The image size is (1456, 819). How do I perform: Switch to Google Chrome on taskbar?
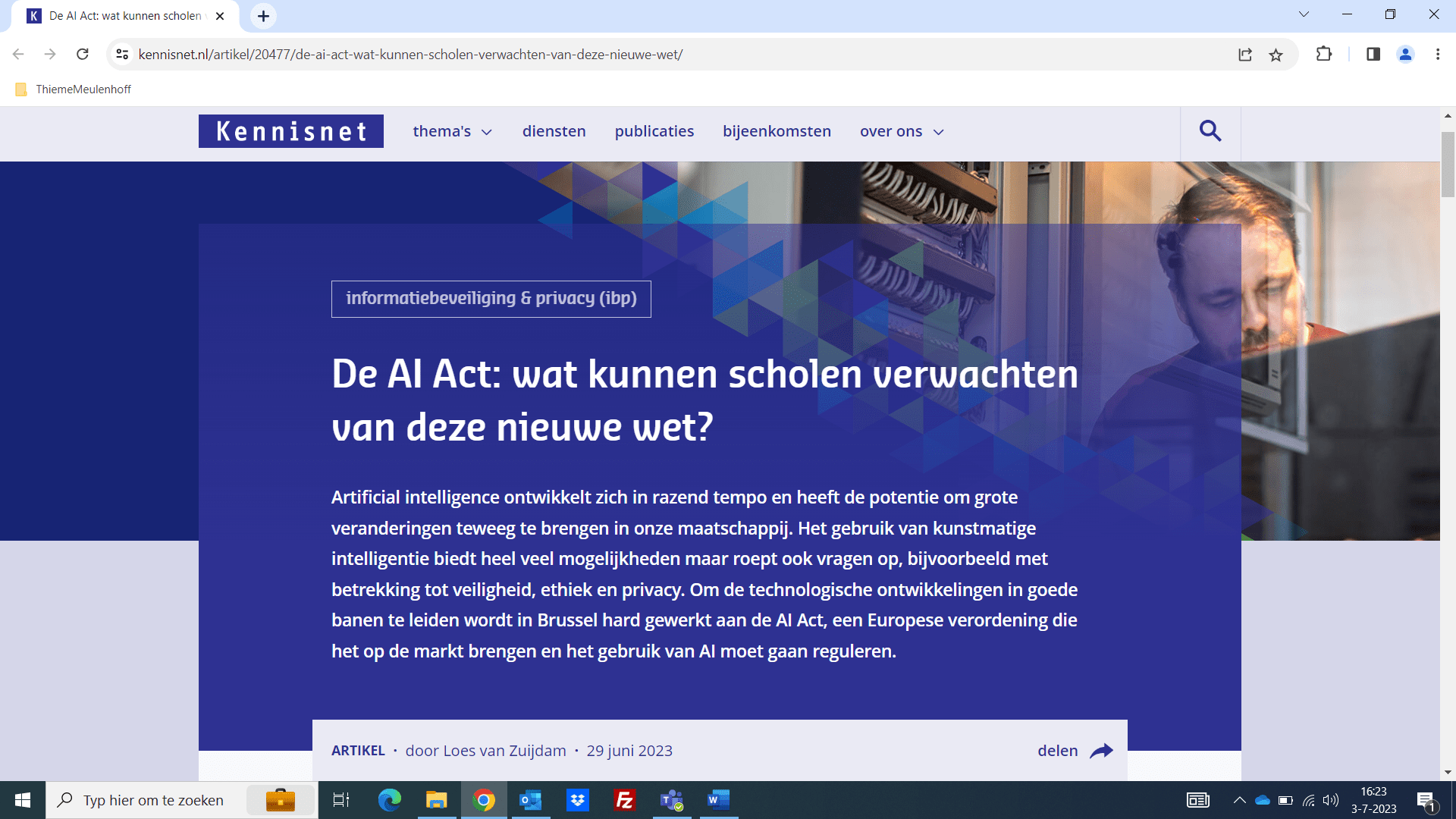[484, 800]
